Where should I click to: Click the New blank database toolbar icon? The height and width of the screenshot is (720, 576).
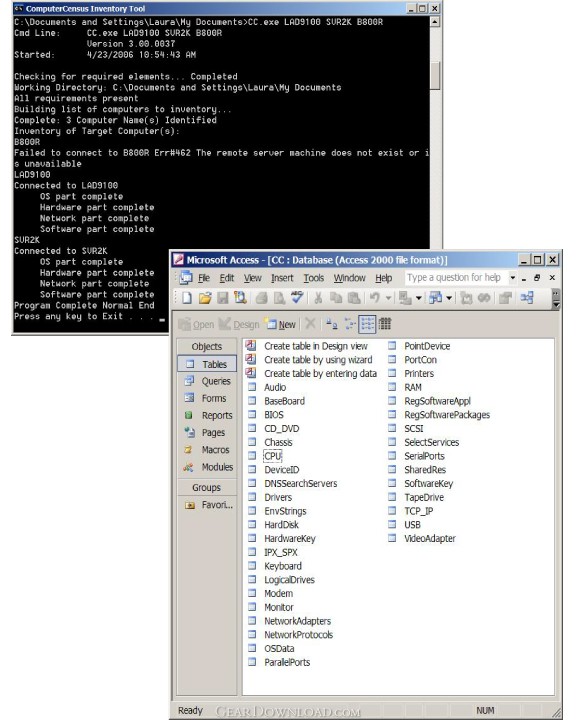[187, 298]
